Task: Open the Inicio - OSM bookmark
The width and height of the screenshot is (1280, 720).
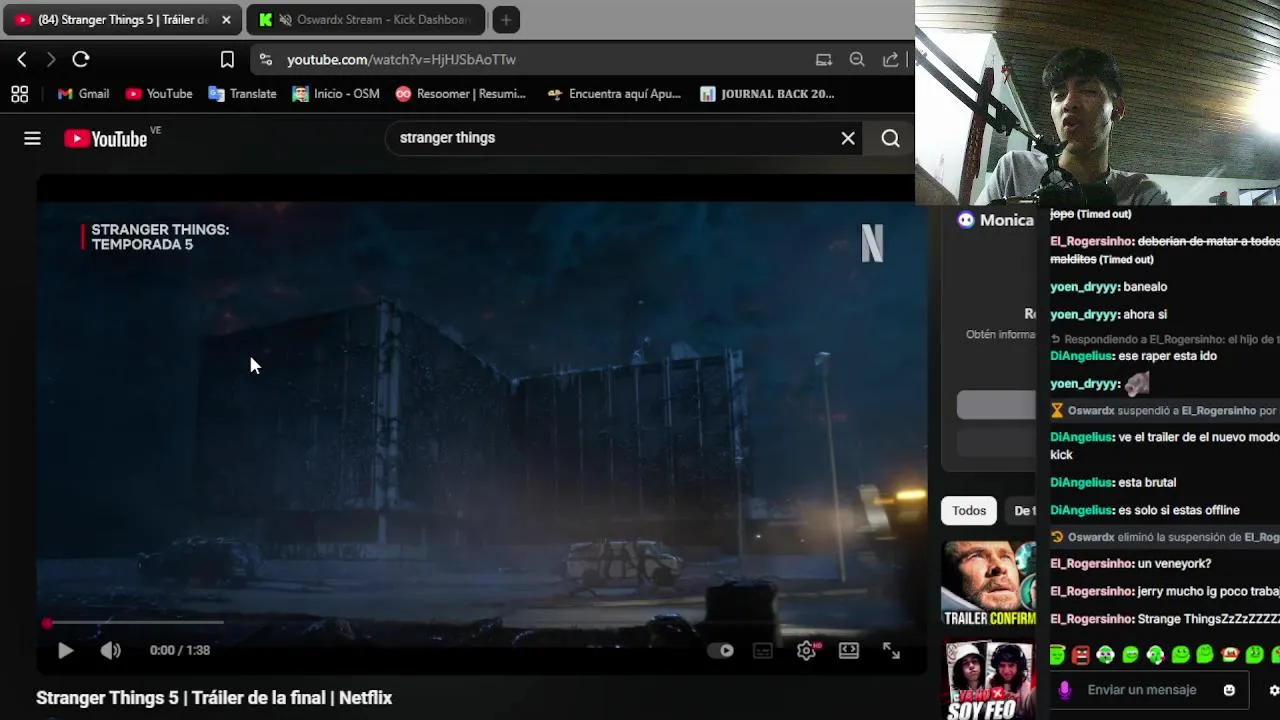Action: (336, 94)
